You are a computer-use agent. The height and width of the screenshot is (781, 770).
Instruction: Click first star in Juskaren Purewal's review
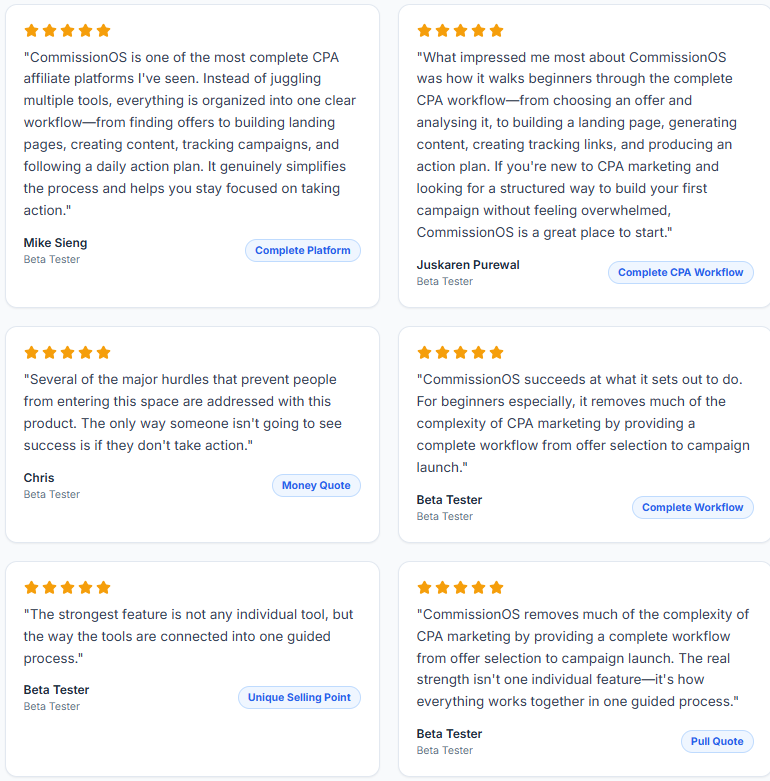tap(424, 31)
